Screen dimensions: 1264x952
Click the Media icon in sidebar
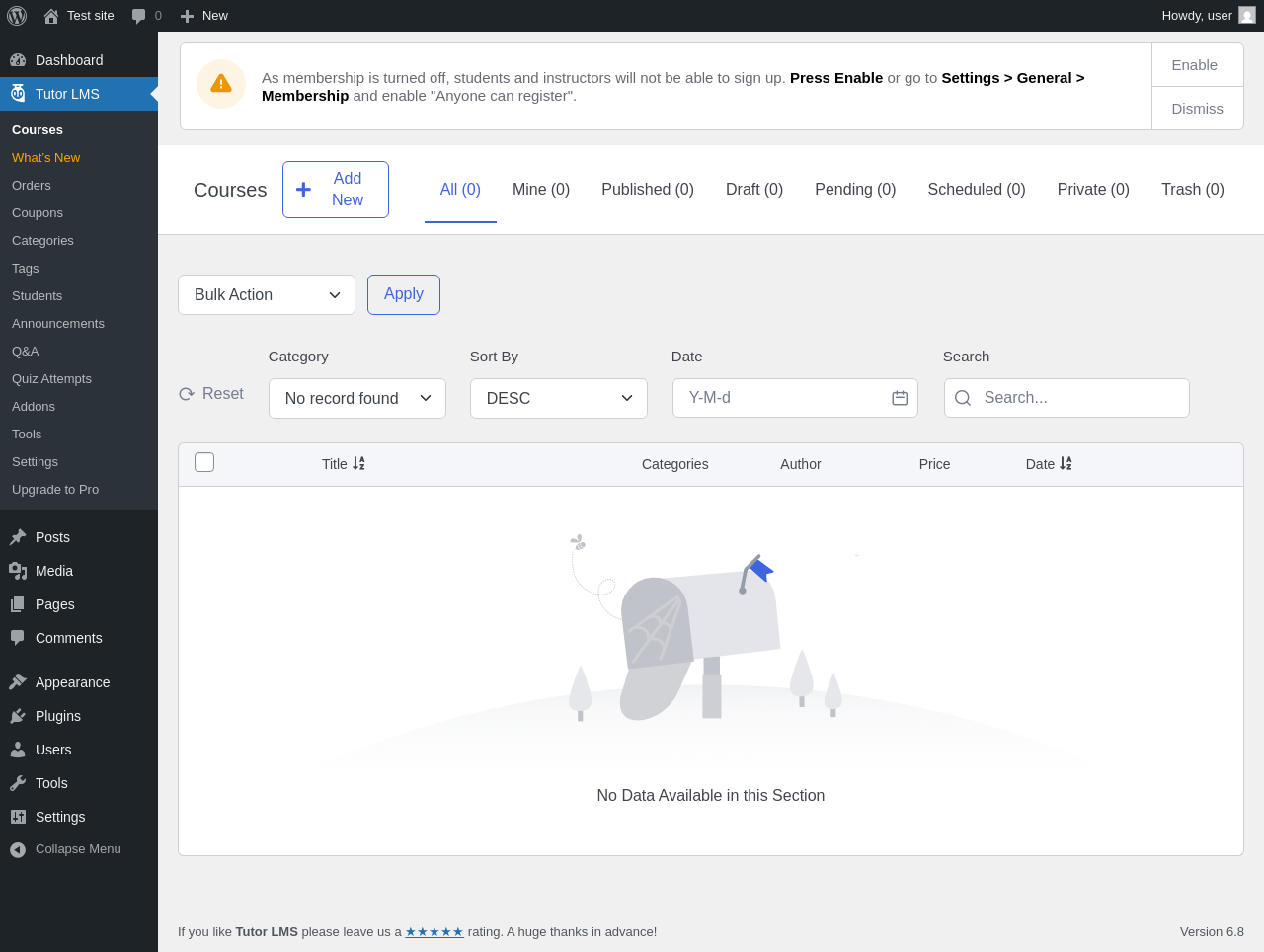(x=18, y=571)
